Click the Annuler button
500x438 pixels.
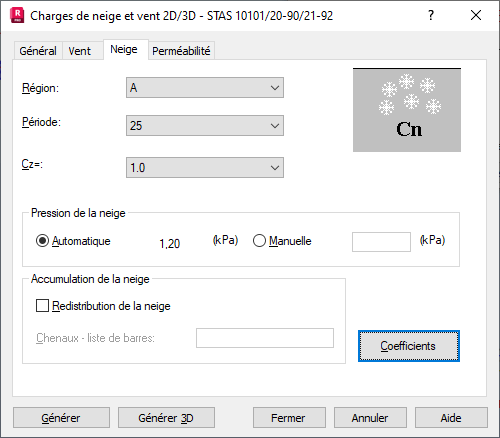(x=370, y=418)
